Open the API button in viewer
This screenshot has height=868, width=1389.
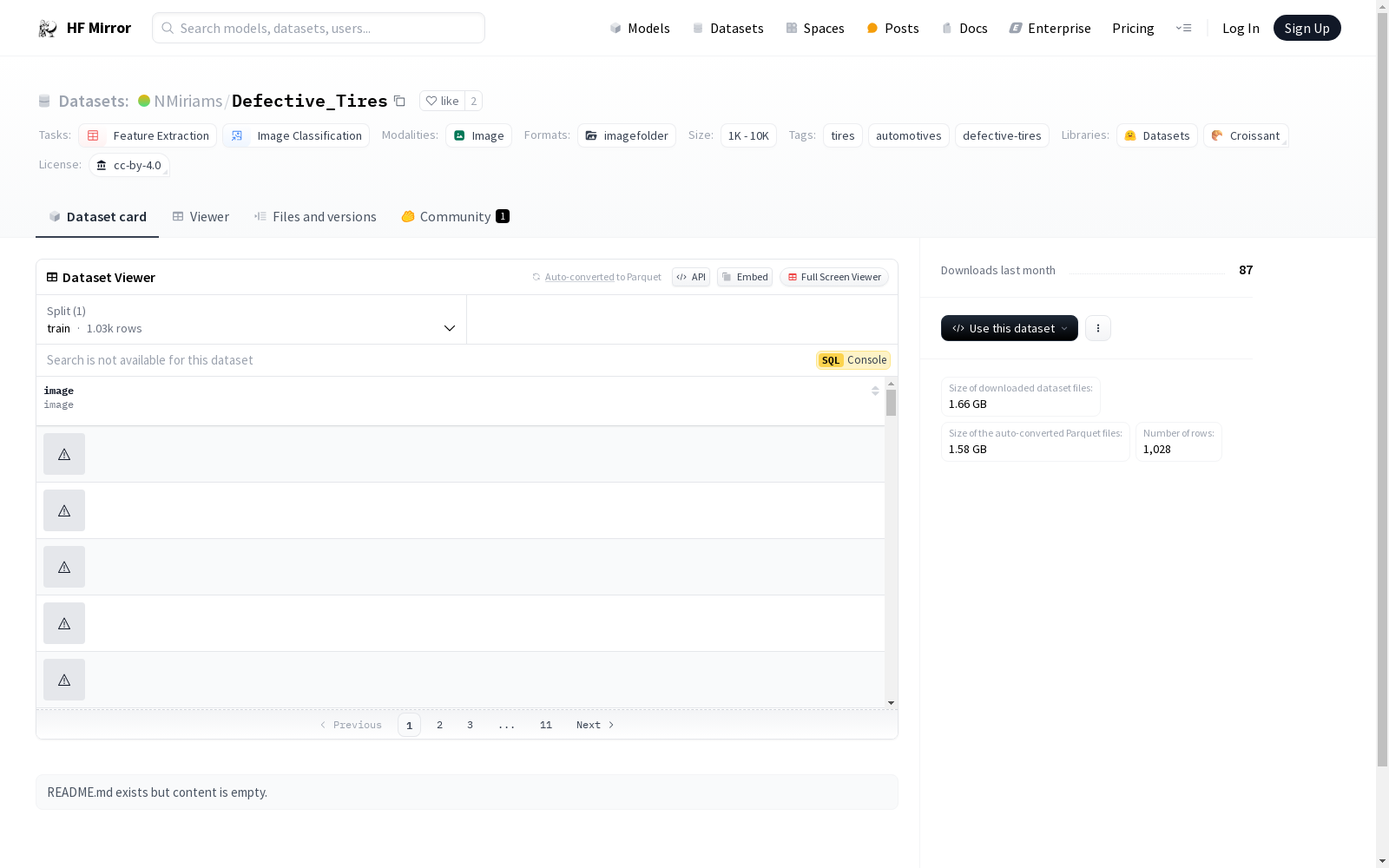(x=690, y=277)
